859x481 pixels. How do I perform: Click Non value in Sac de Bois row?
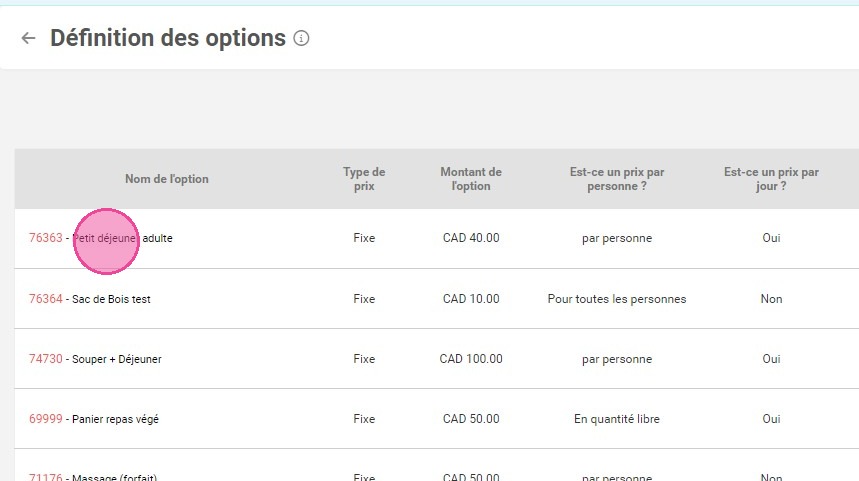tap(771, 299)
